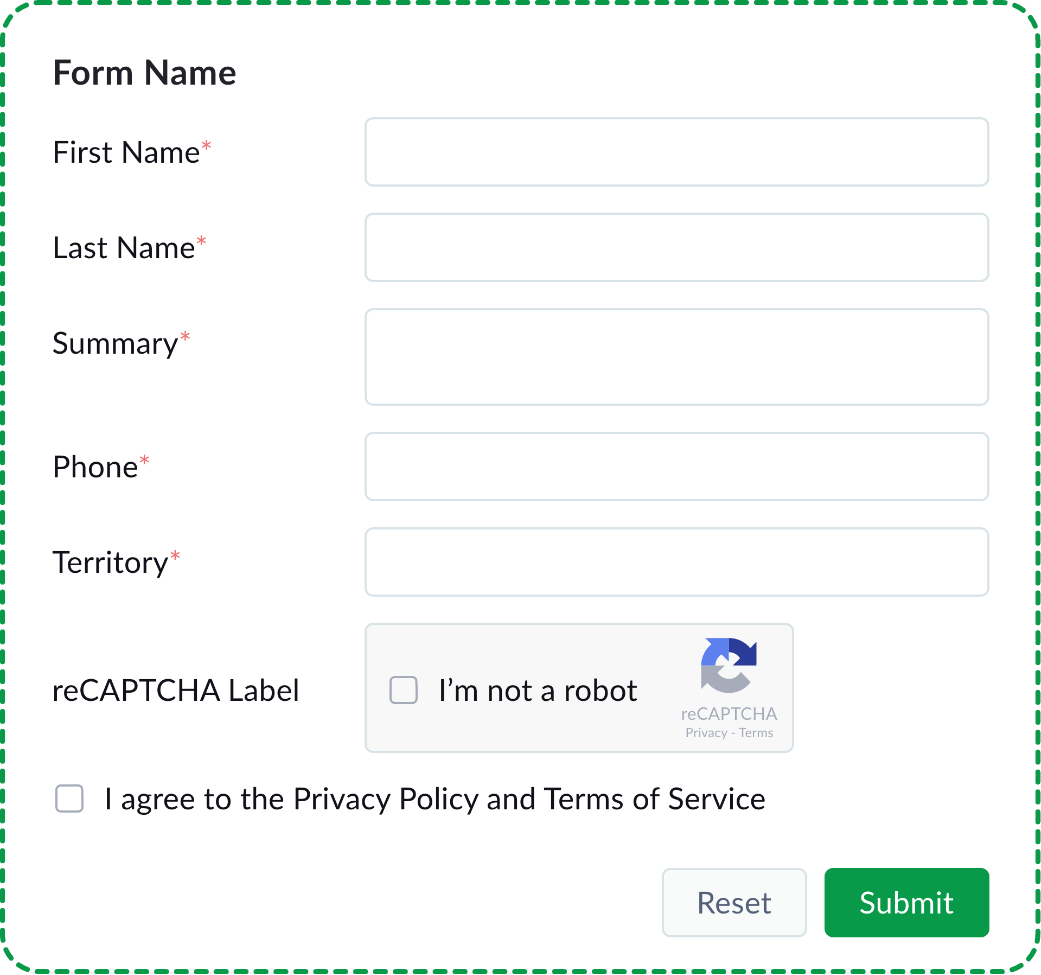1041x975 pixels.
Task: Open the Terms link under the reCAPTCHA logo
Action: click(756, 731)
